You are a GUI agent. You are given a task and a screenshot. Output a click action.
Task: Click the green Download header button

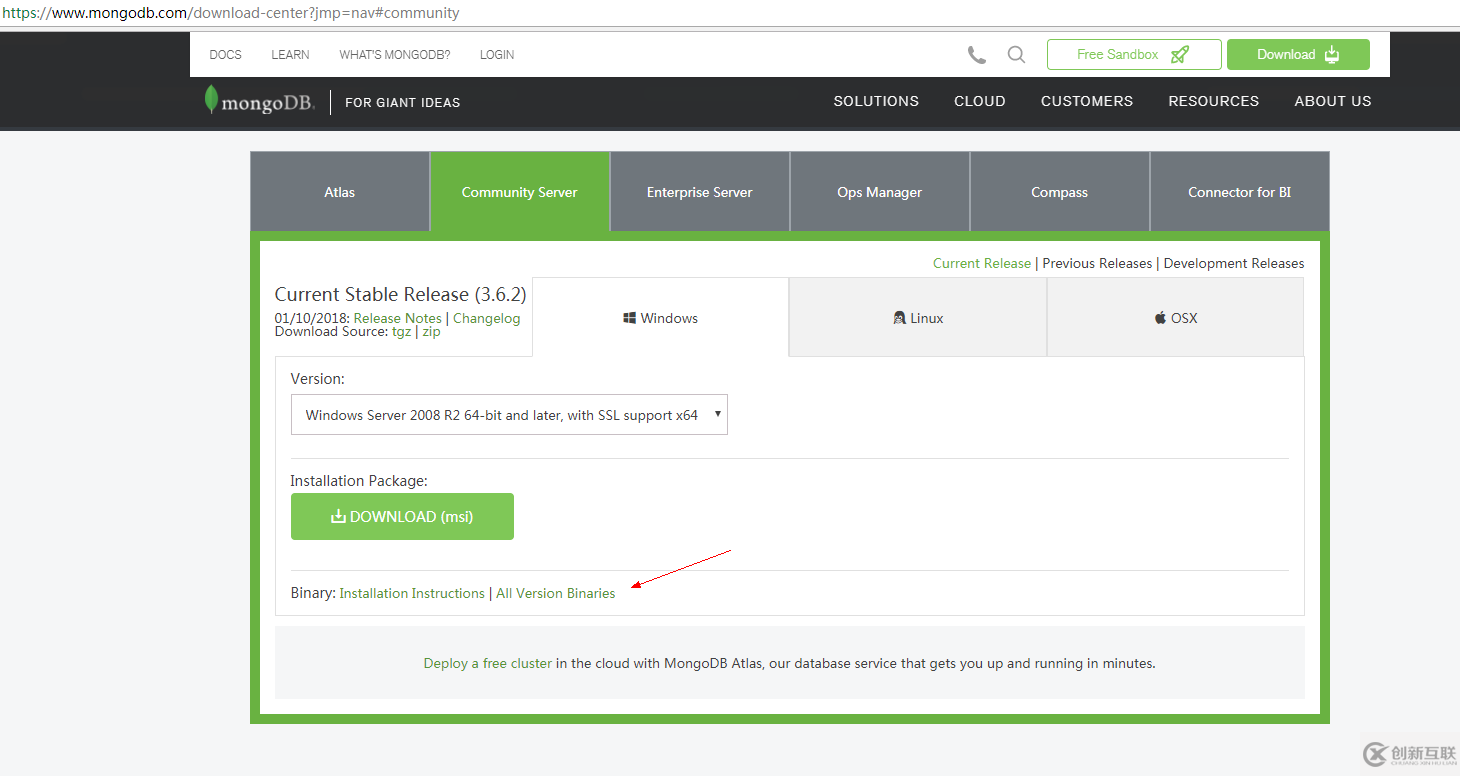point(1298,55)
